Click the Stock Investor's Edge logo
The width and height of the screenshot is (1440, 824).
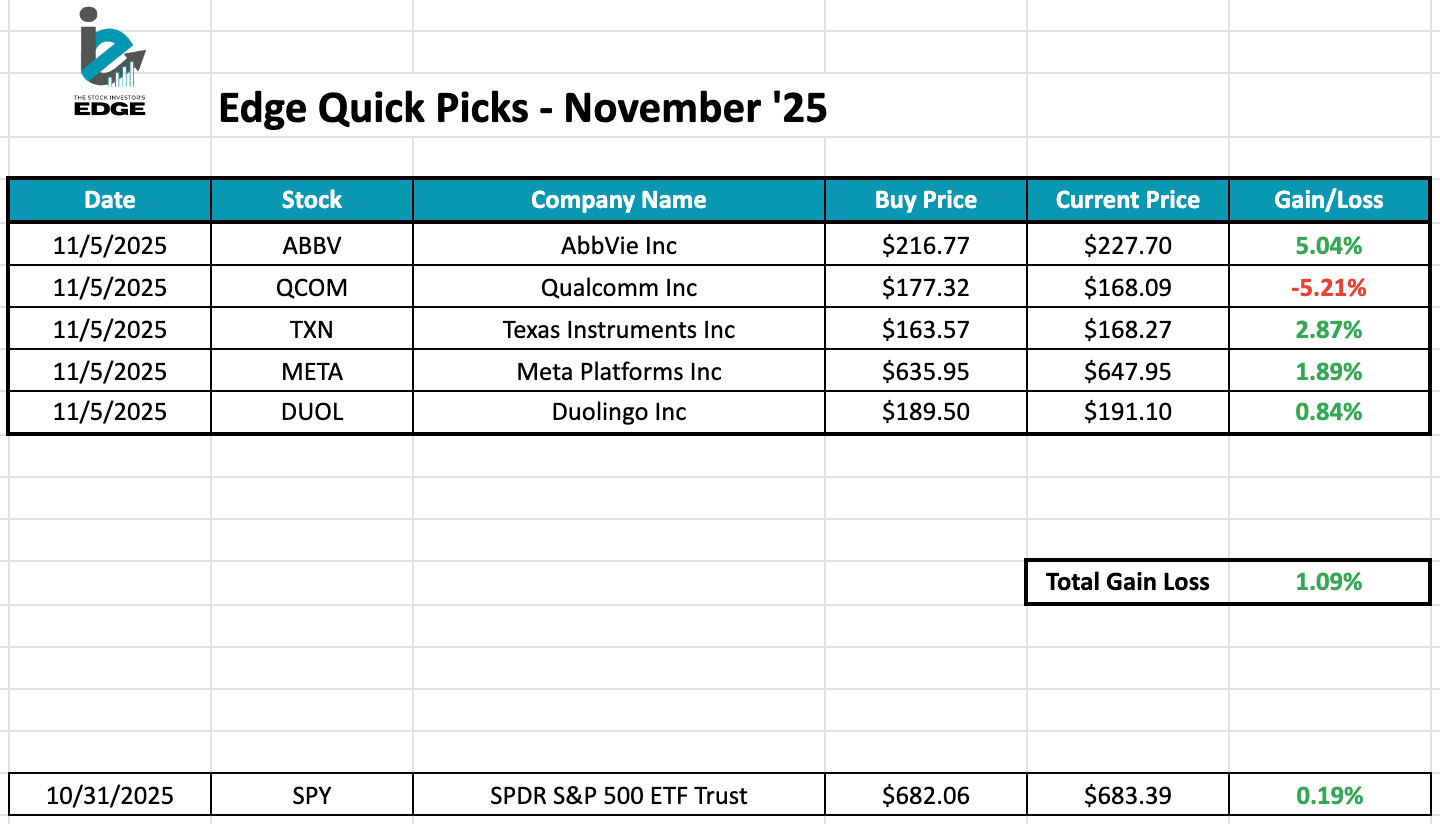pos(111,62)
